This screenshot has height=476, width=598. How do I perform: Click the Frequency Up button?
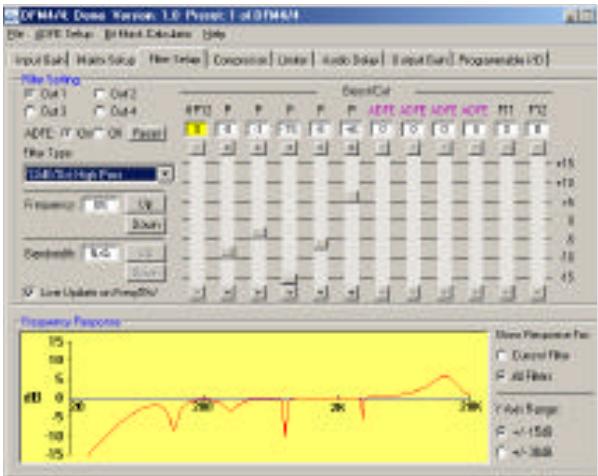(145, 204)
